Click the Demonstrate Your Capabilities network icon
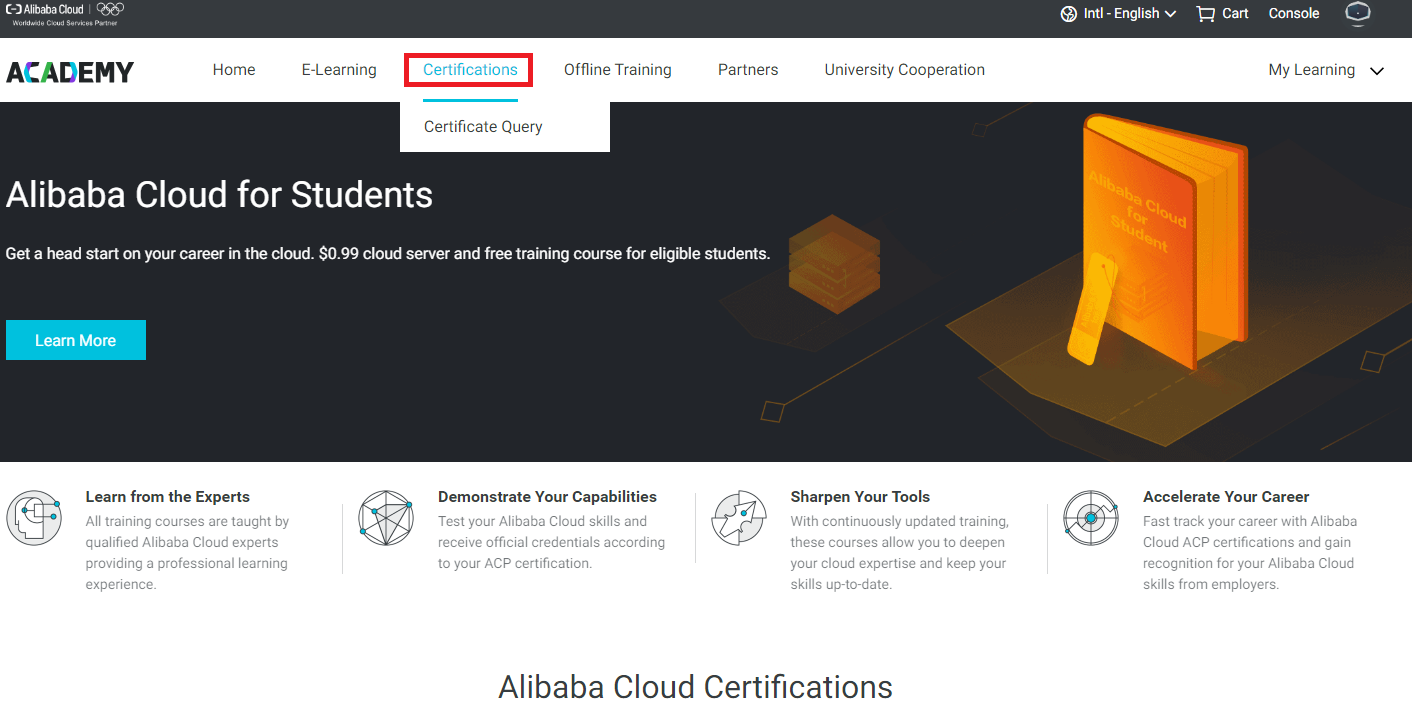 (x=386, y=518)
